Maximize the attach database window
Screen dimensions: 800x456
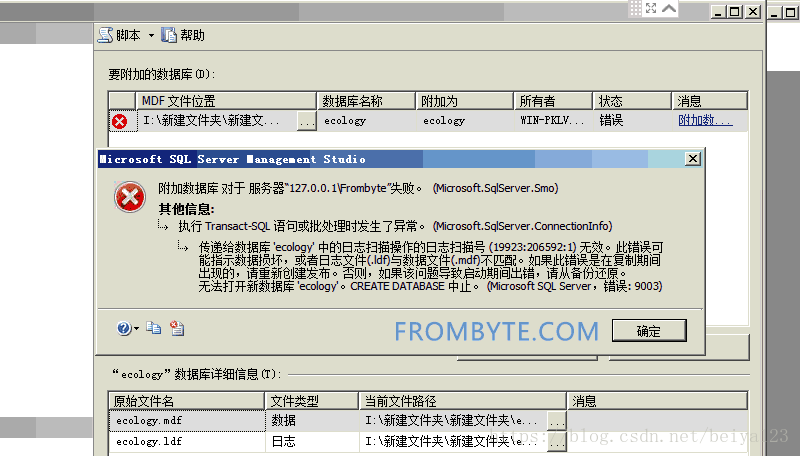click(735, 12)
